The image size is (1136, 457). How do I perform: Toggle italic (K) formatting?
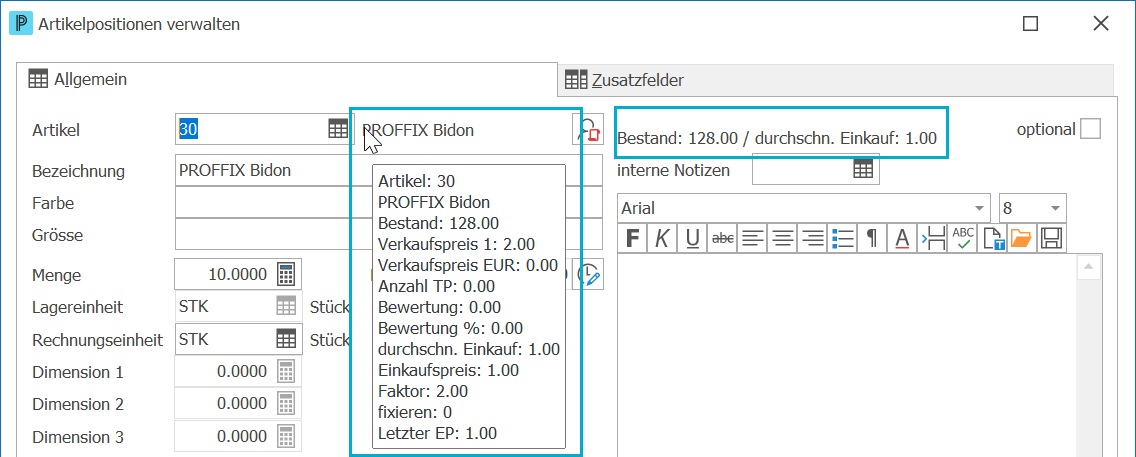point(662,238)
